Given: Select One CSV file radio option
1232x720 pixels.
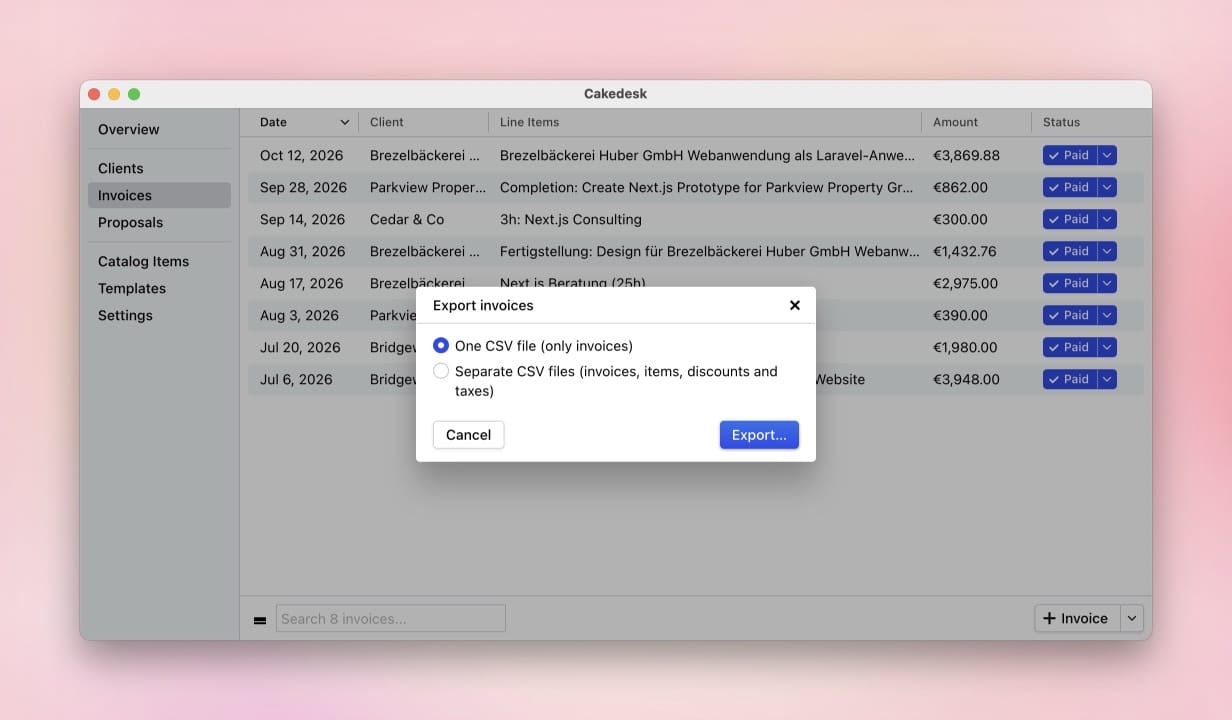Looking at the screenshot, I should click(x=441, y=345).
